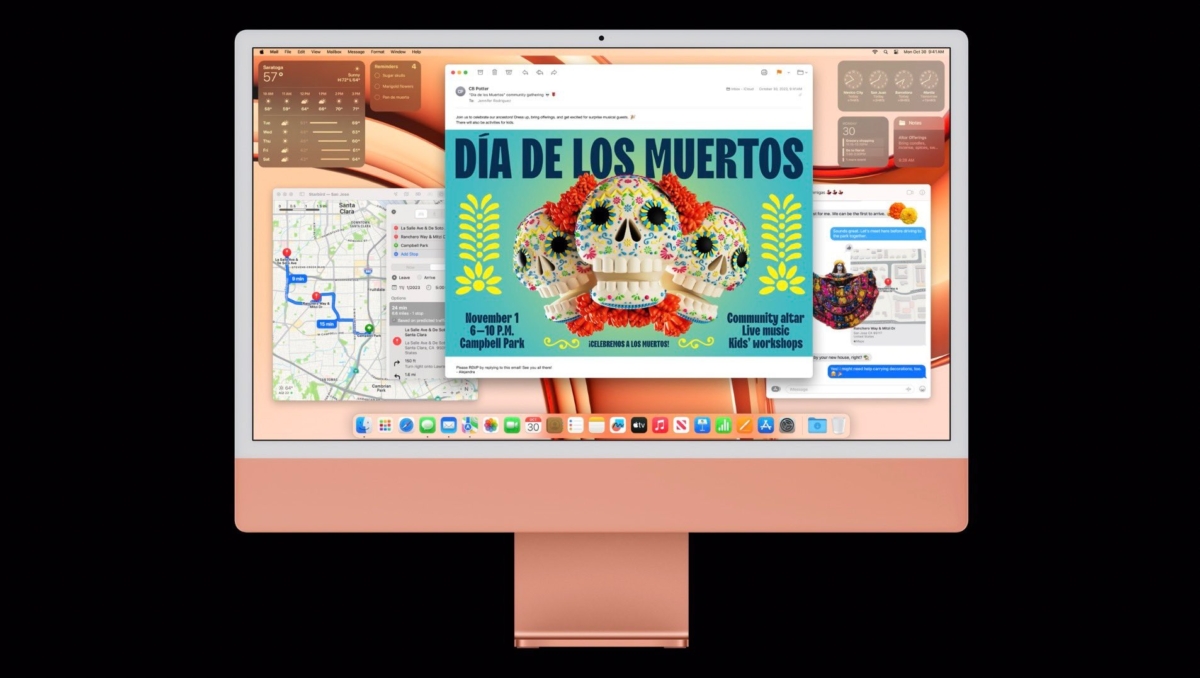Open the Format menu in menu bar

[377, 51]
